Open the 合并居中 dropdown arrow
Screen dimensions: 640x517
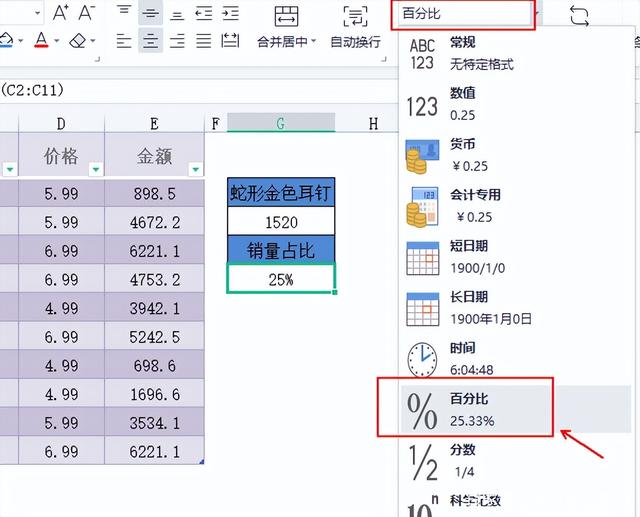pos(313,41)
